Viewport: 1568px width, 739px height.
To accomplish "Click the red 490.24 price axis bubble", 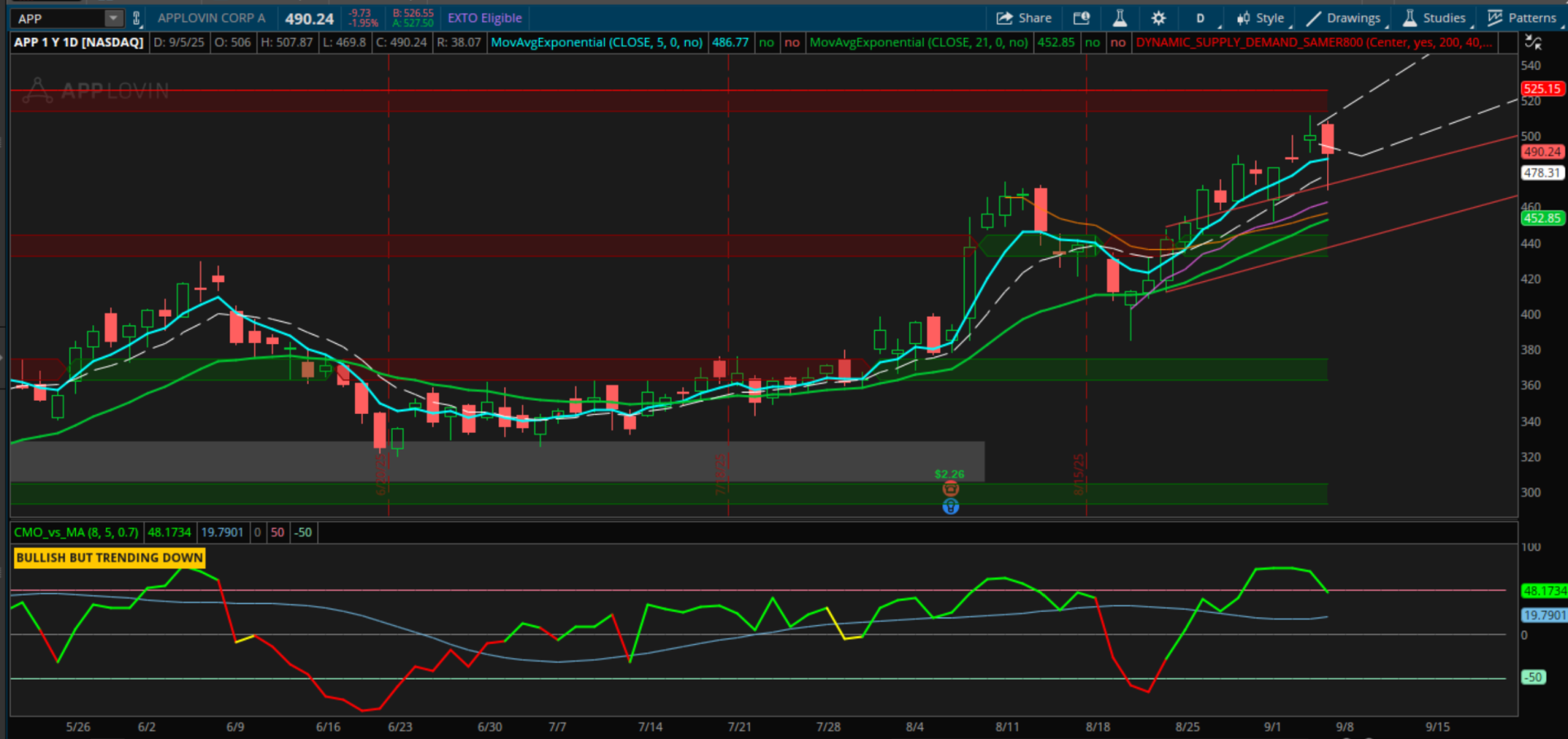I will 1542,152.
